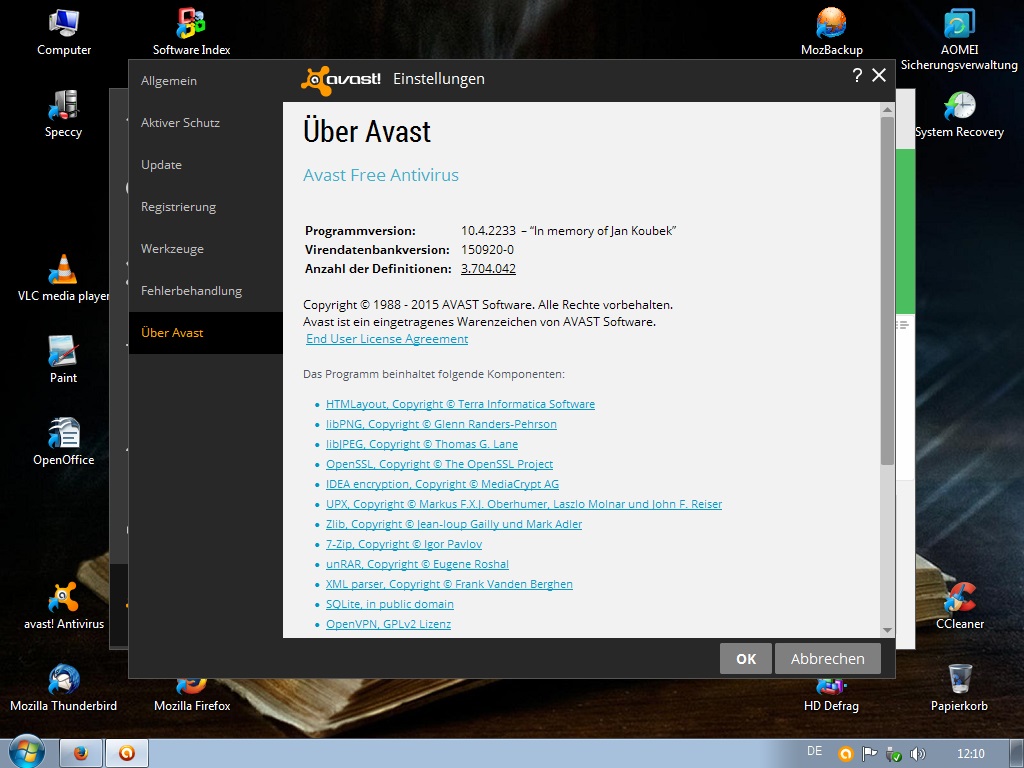
Task: Click the Avast Free Antivirus heading text
Action: pos(381,175)
